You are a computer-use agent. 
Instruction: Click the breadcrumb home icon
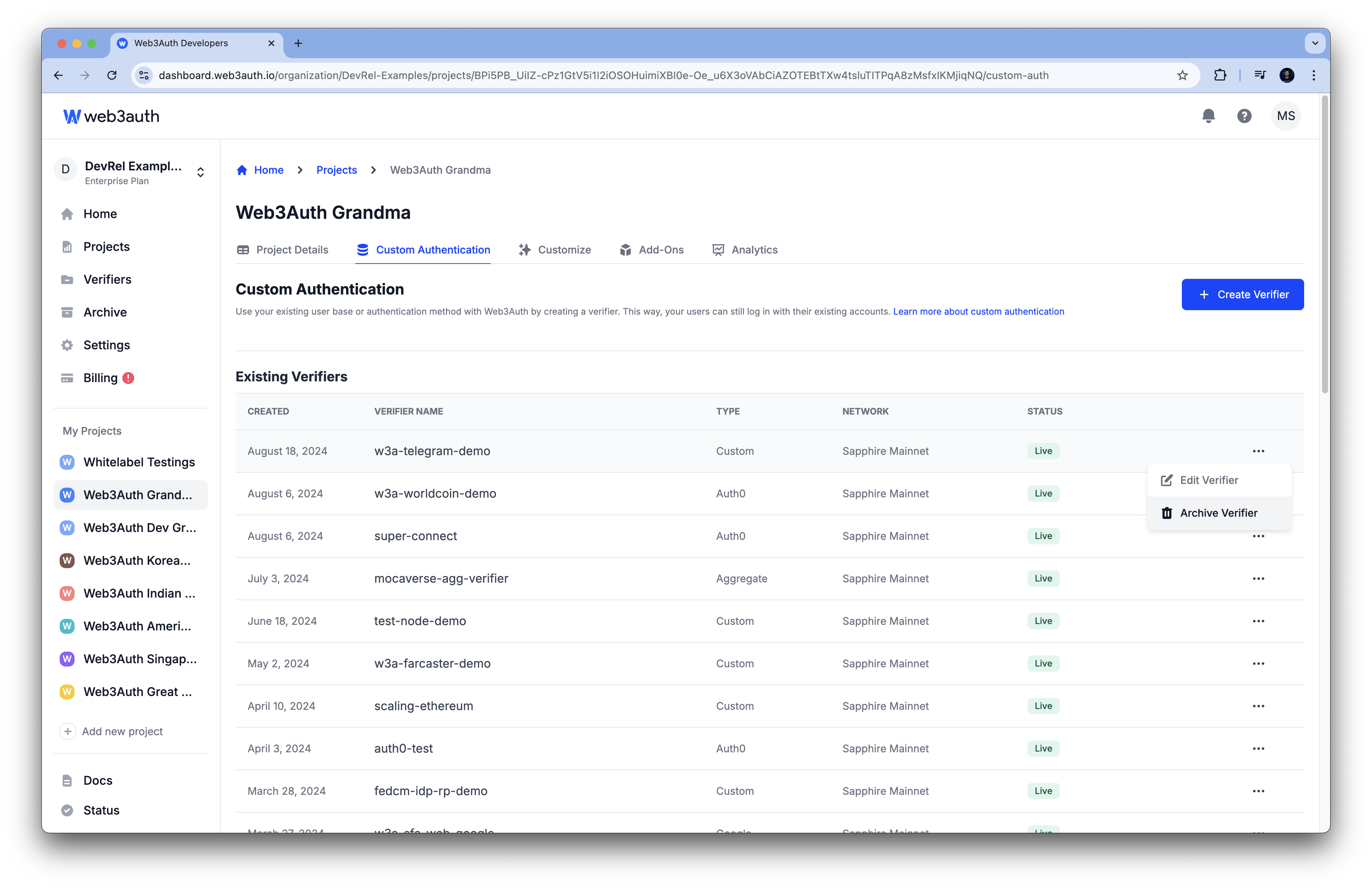[x=242, y=170]
